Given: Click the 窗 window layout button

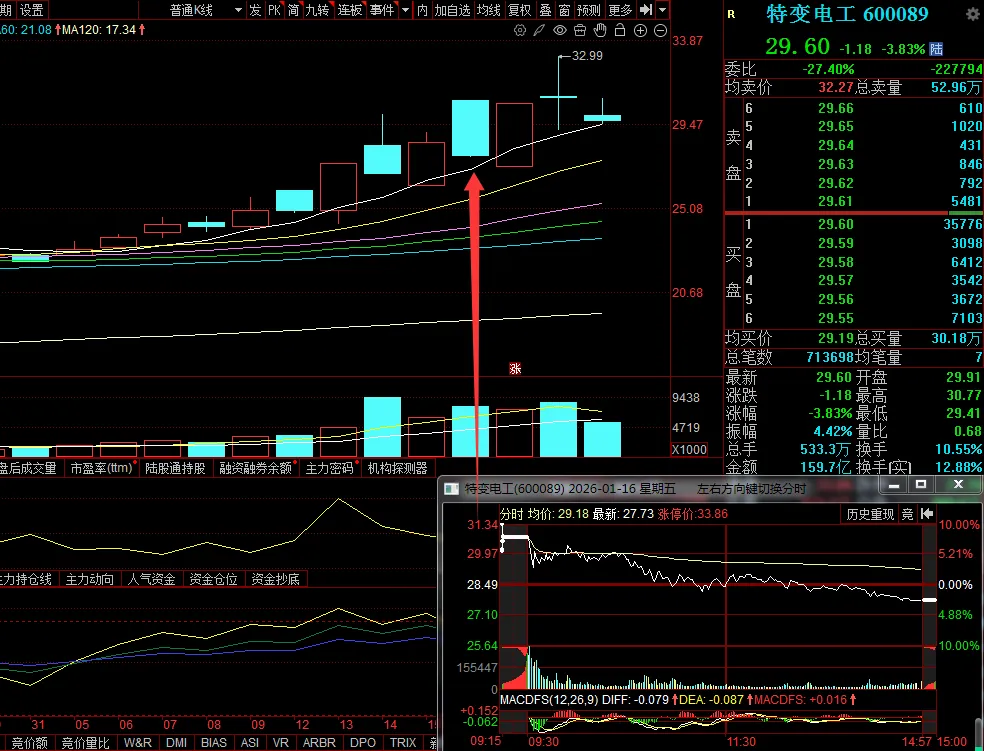Looking at the screenshot, I should coord(564,9).
